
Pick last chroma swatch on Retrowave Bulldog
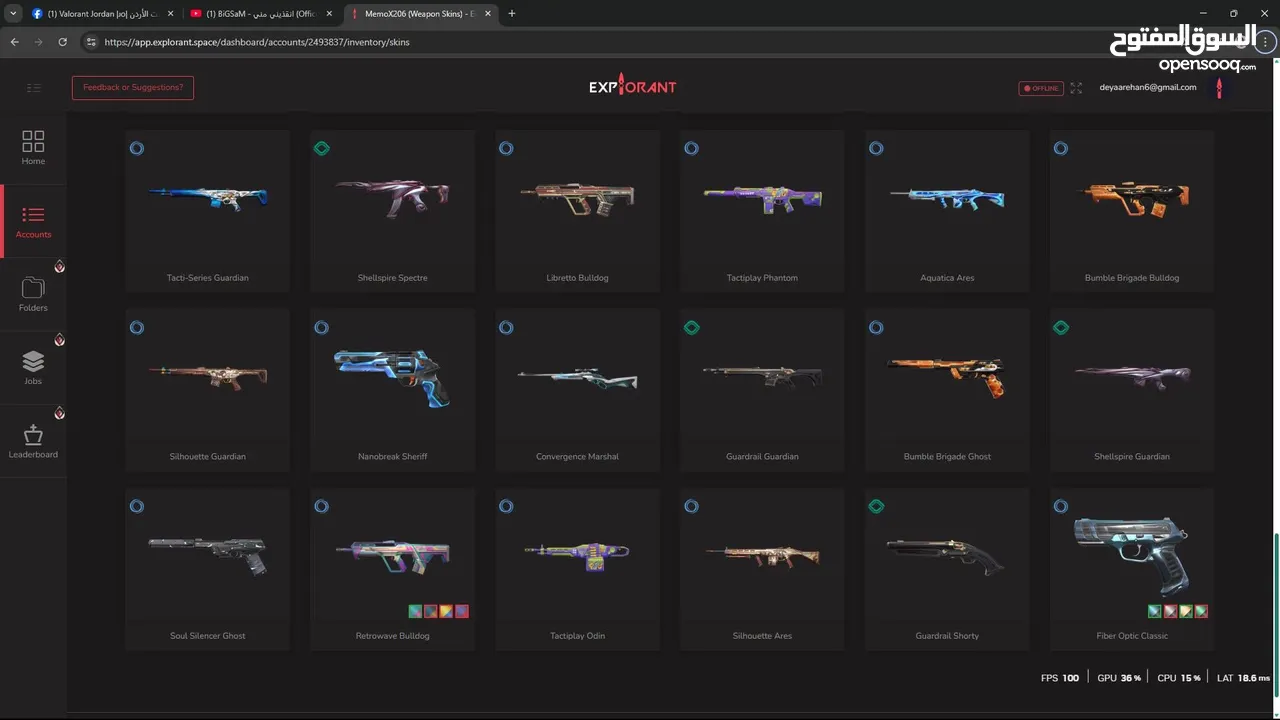coord(462,611)
